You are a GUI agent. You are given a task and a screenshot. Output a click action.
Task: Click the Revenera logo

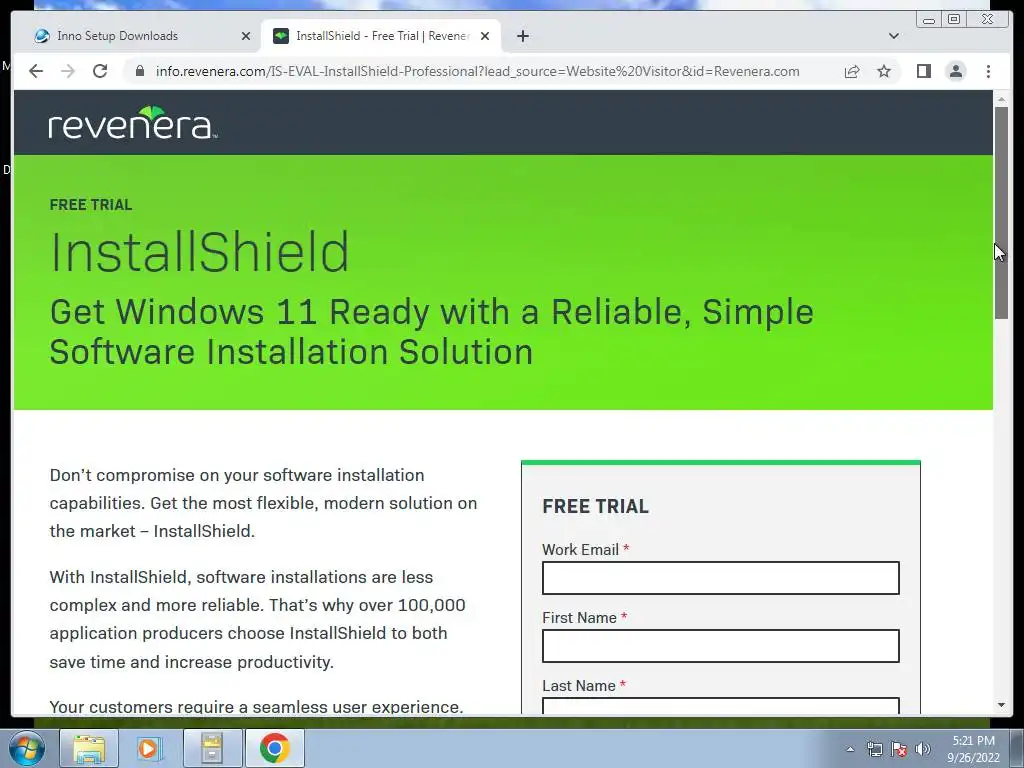[133, 122]
